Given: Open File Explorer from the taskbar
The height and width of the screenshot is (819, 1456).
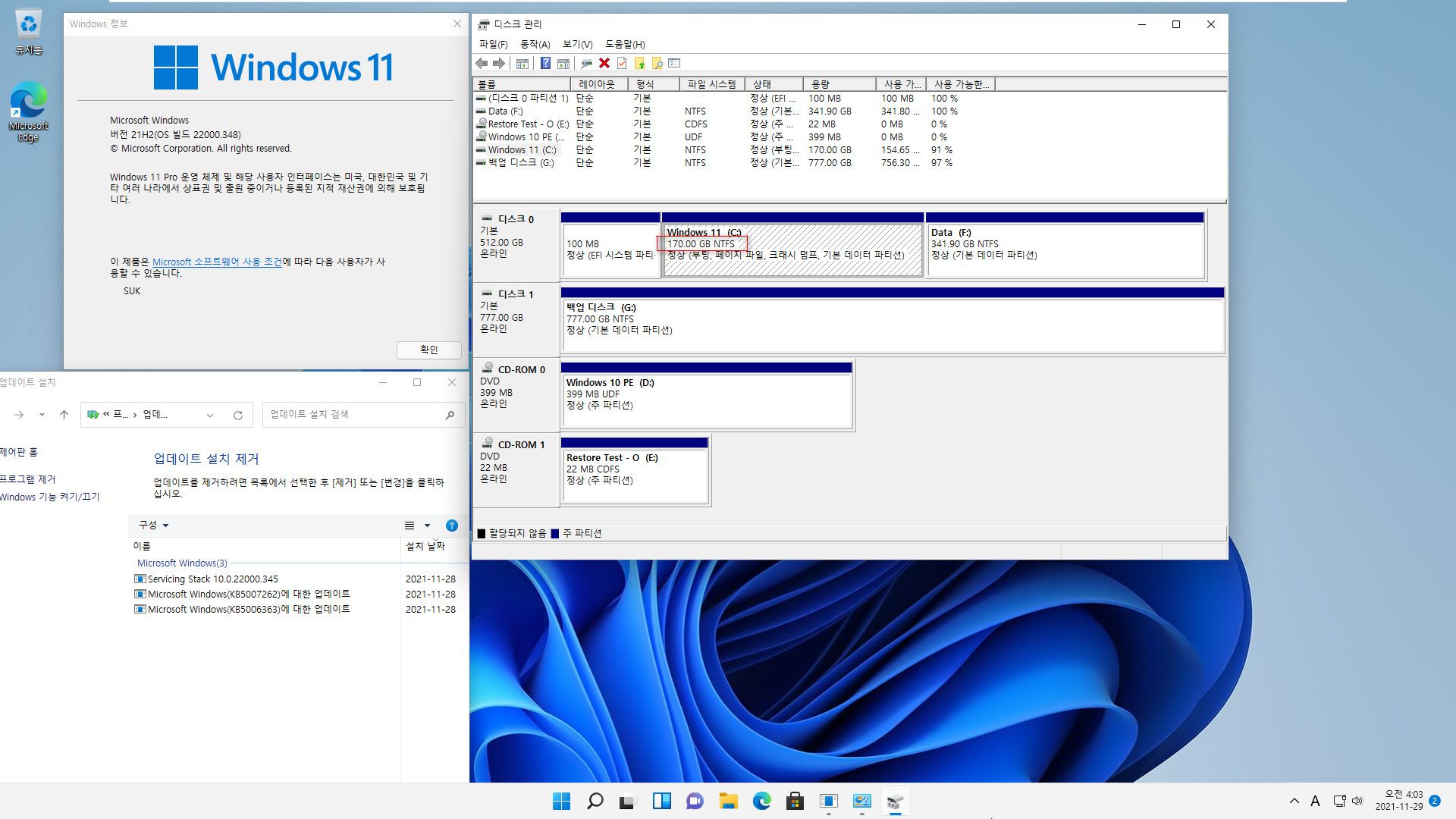Looking at the screenshot, I should click(x=728, y=801).
